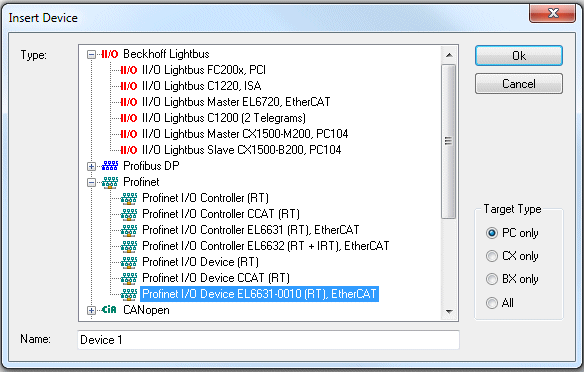Select II/O Lightbus FC200x, PCI
The width and height of the screenshot is (584, 372).
(204, 70)
